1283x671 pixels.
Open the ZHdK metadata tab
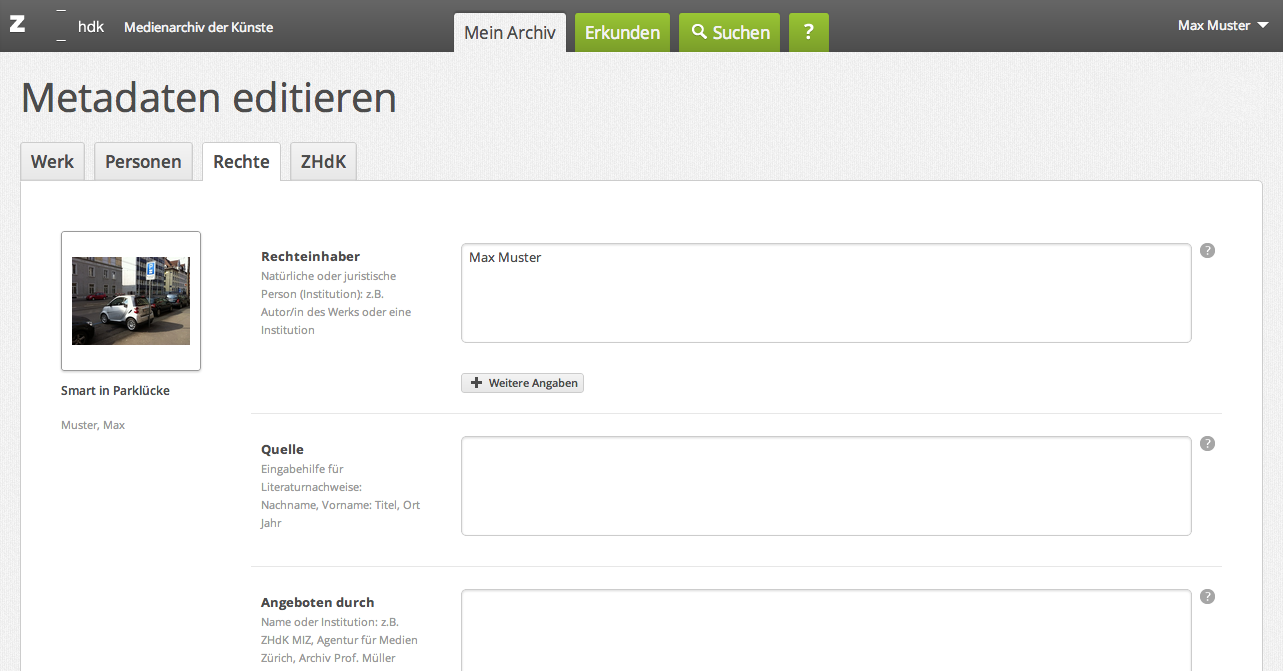pyautogui.click(x=323, y=162)
